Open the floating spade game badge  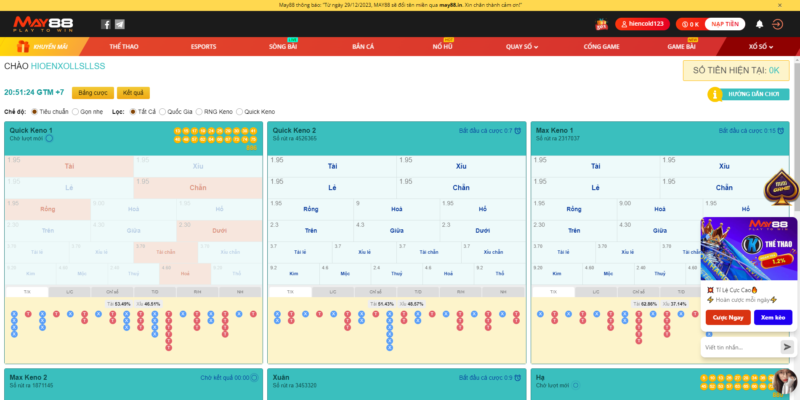tap(781, 188)
